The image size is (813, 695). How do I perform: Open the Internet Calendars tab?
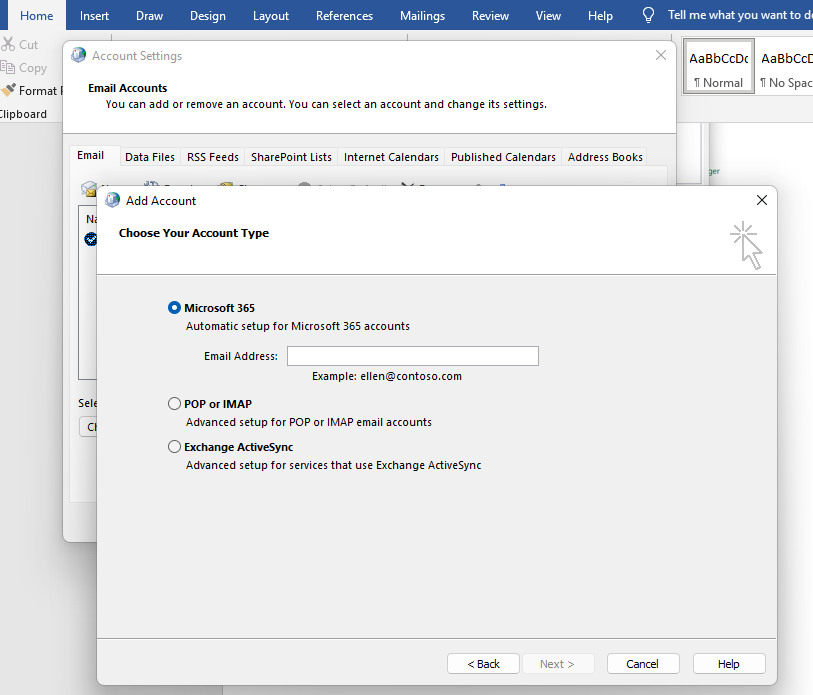[x=391, y=157]
